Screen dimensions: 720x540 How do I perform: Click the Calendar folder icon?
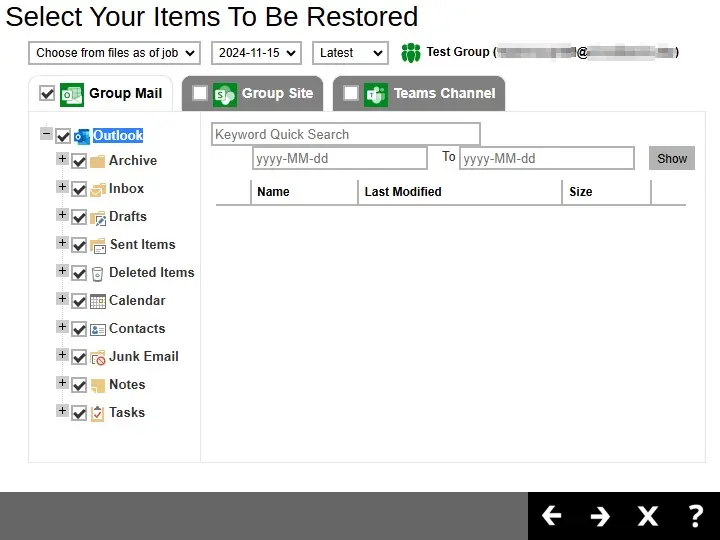[x=98, y=301]
